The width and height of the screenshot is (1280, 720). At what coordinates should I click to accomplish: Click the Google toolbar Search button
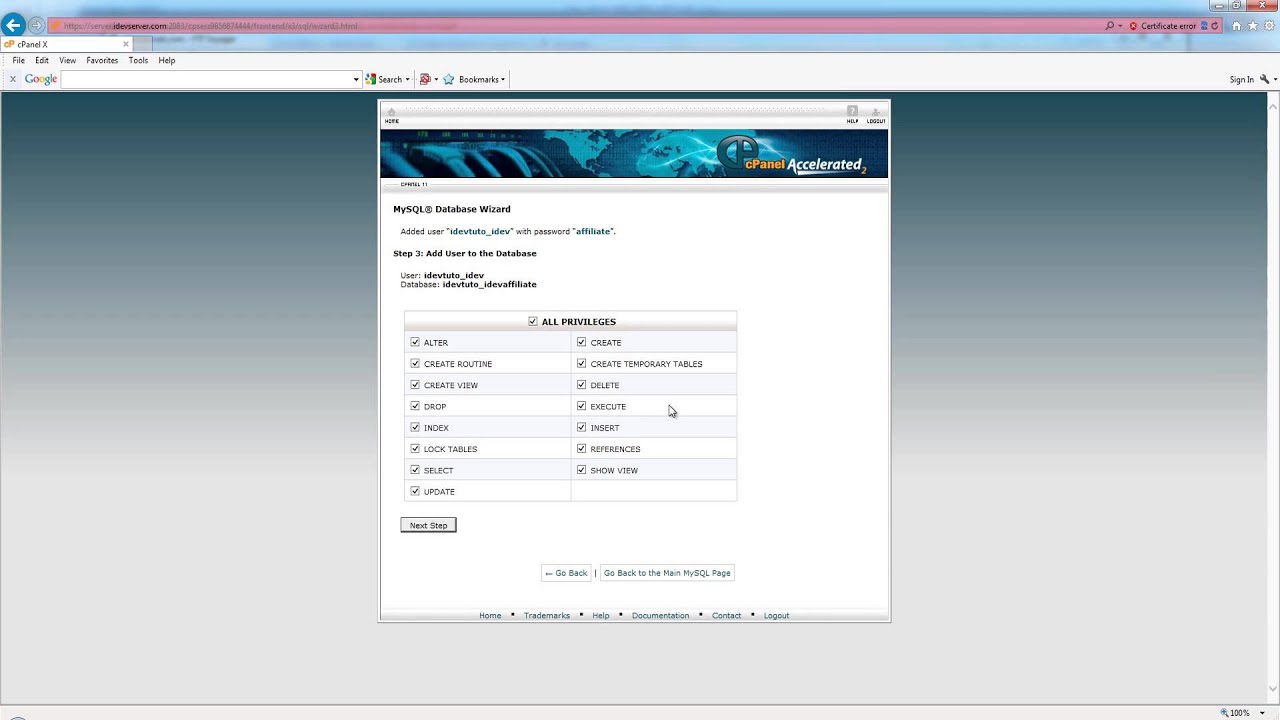click(x=384, y=79)
